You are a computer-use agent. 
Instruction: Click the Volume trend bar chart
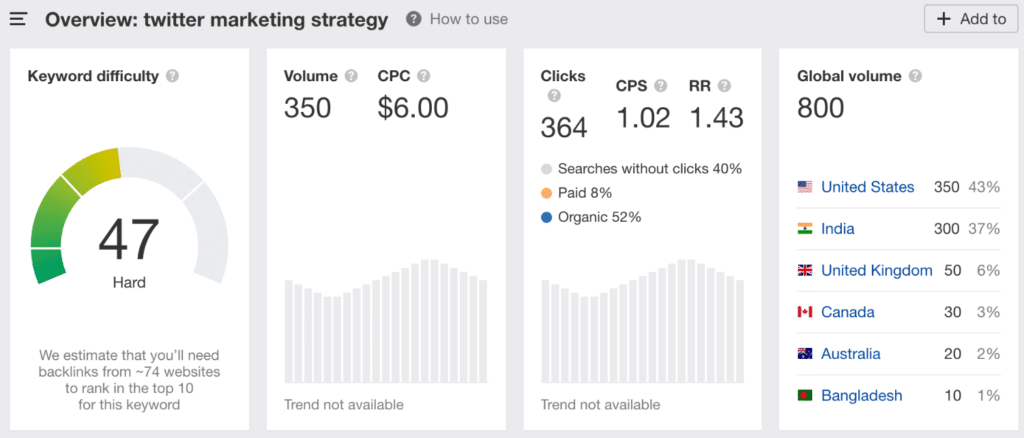[x=386, y=321]
